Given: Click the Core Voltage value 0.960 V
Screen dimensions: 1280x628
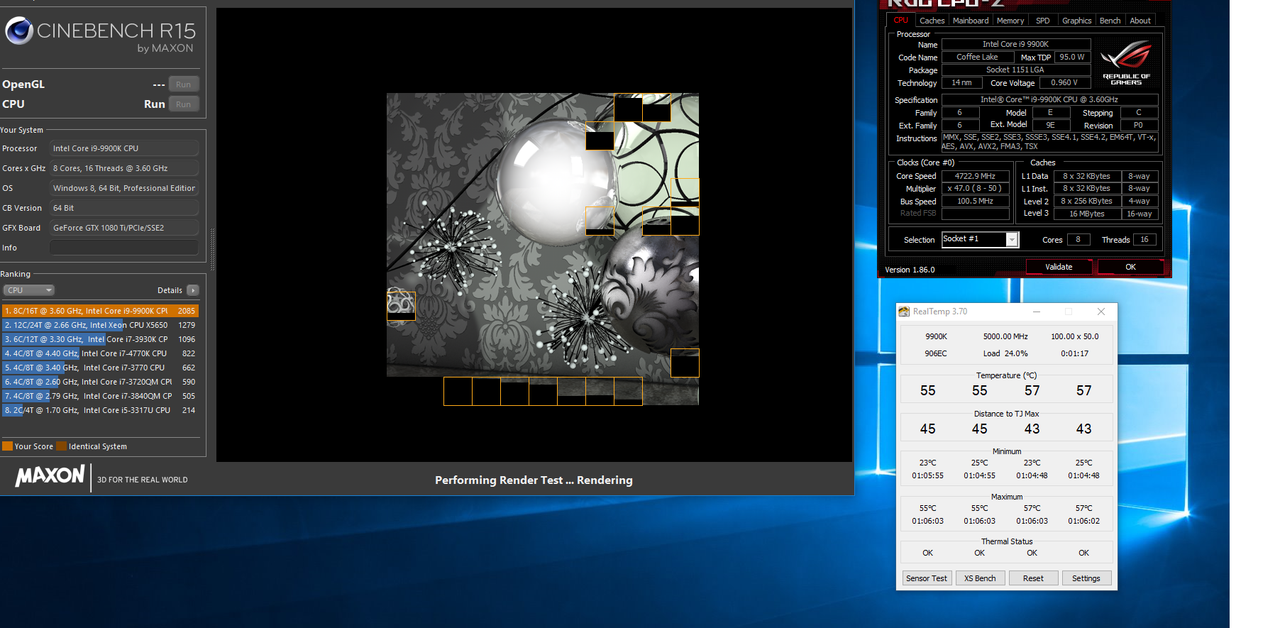Looking at the screenshot, I should 1065,83.
